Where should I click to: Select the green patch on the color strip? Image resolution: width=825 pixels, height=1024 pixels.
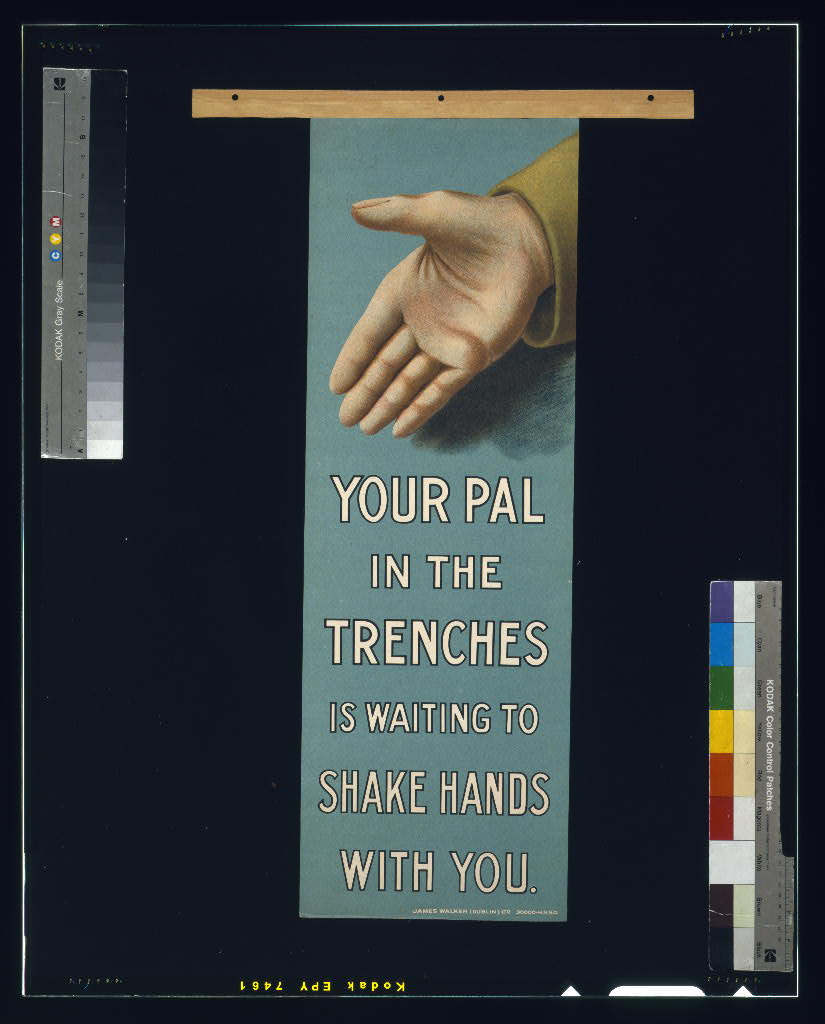pos(722,687)
